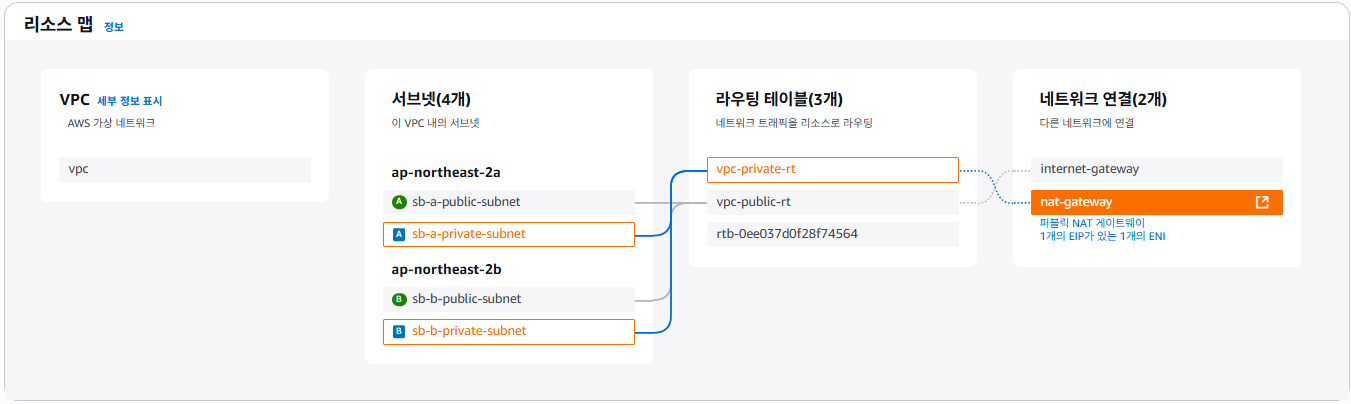
Task: Click blue B badge of sb-b-private-subnet
Action: (399, 331)
